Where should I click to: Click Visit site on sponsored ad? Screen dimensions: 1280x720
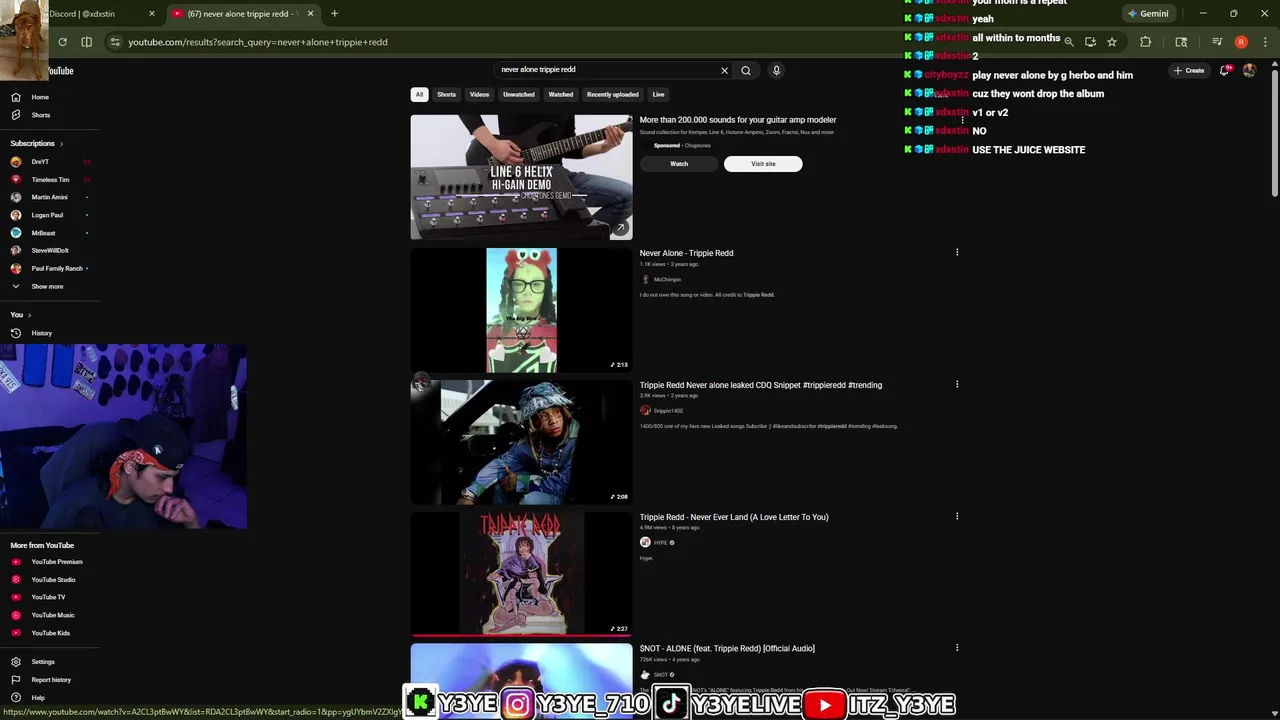coord(763,164)
